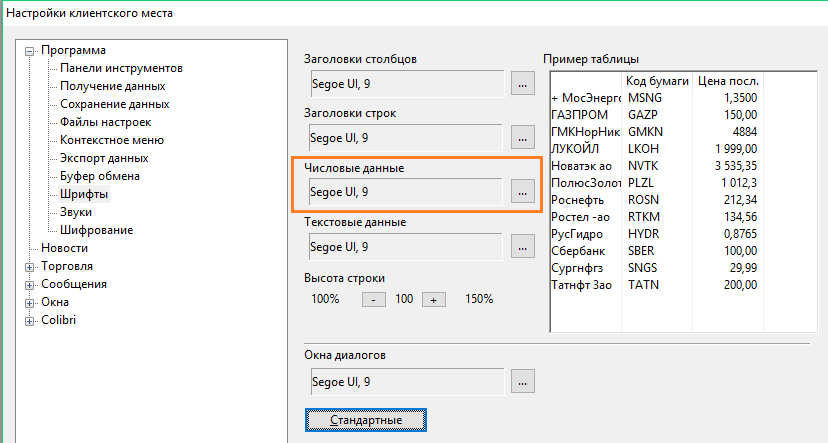The height and width of the screenshot is (443, 828).
Task: Open font picker for Заголовки строк
Action: (523, 138)
